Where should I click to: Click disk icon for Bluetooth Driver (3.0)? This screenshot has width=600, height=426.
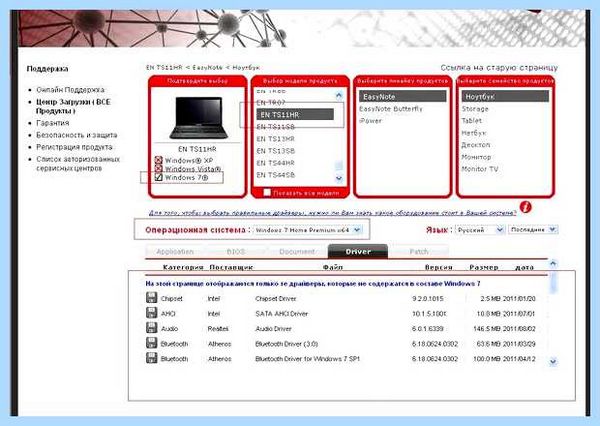pos(152,343)
